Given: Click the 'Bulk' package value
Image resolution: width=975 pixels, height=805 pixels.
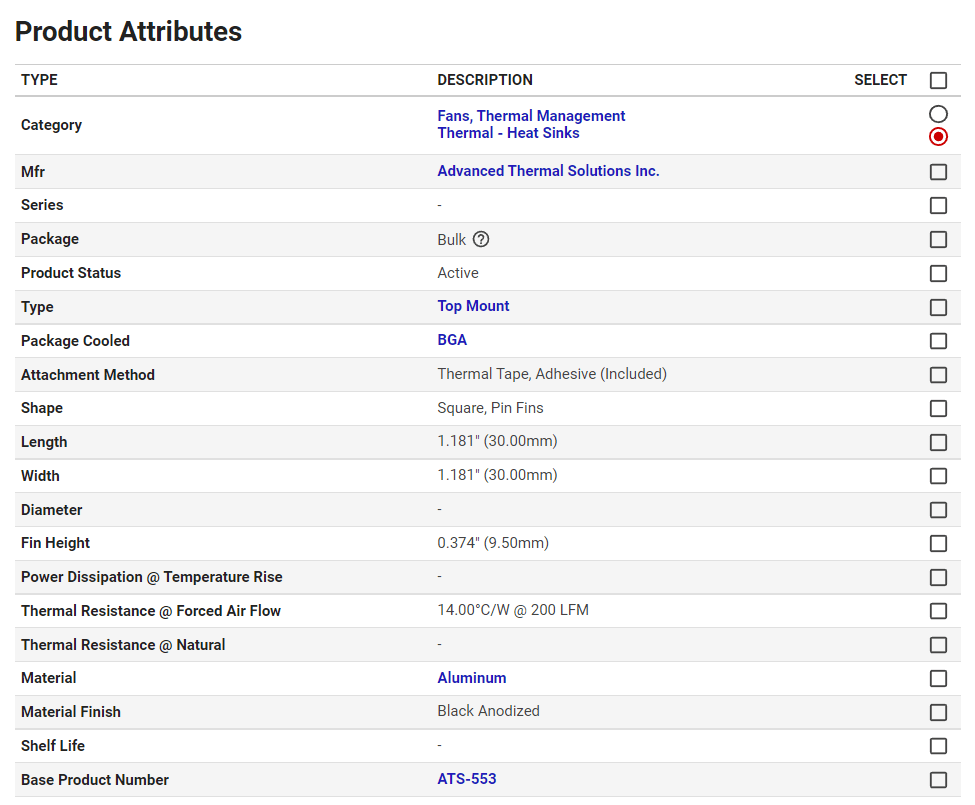Looking at the screenshot, I should click(451, 239).
